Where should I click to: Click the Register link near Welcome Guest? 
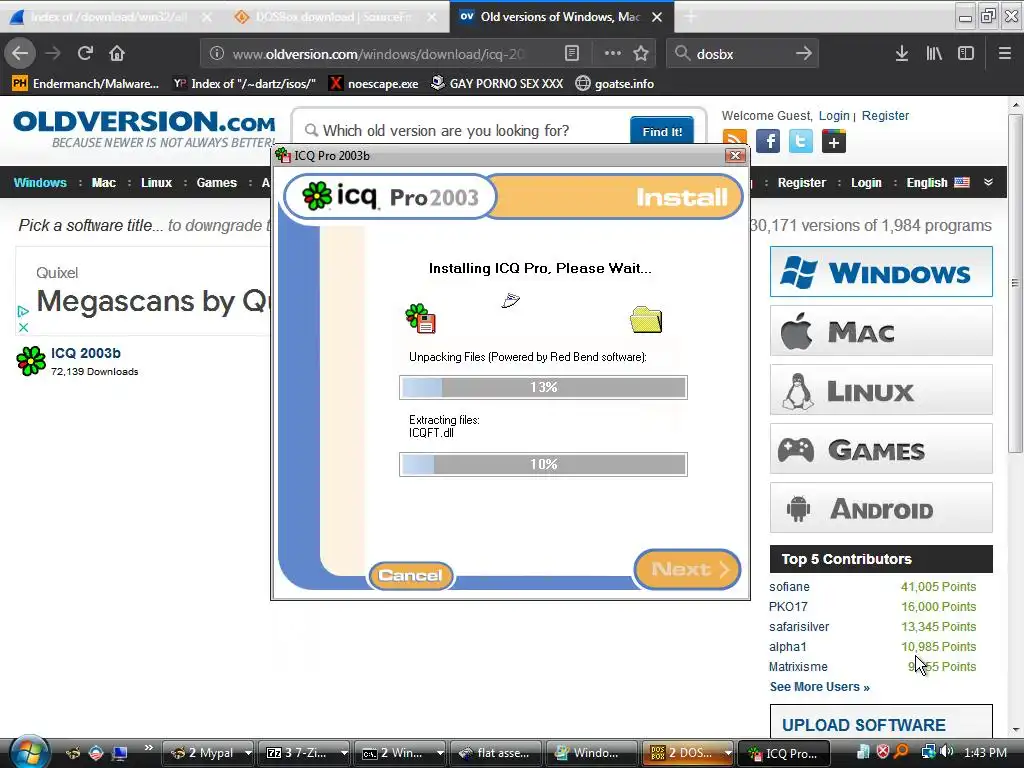[885, 116]
